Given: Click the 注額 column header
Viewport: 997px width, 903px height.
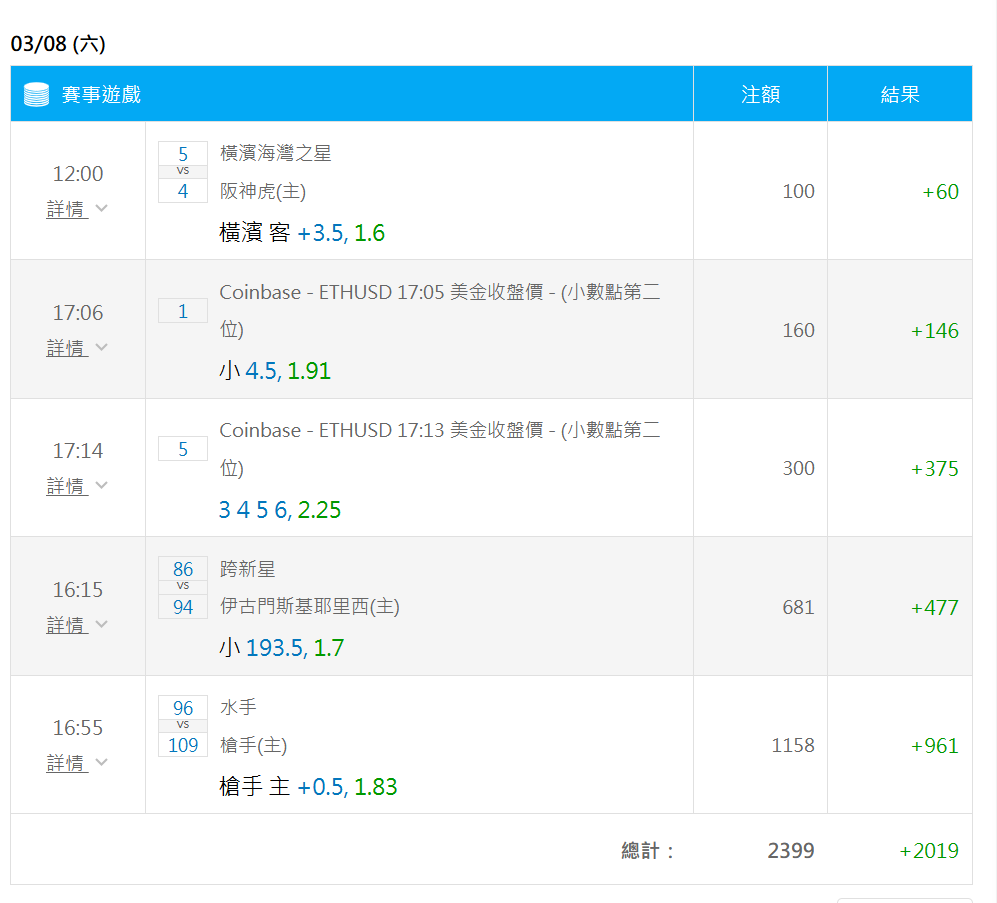Looking at the screenshot, I should point(760,94).
